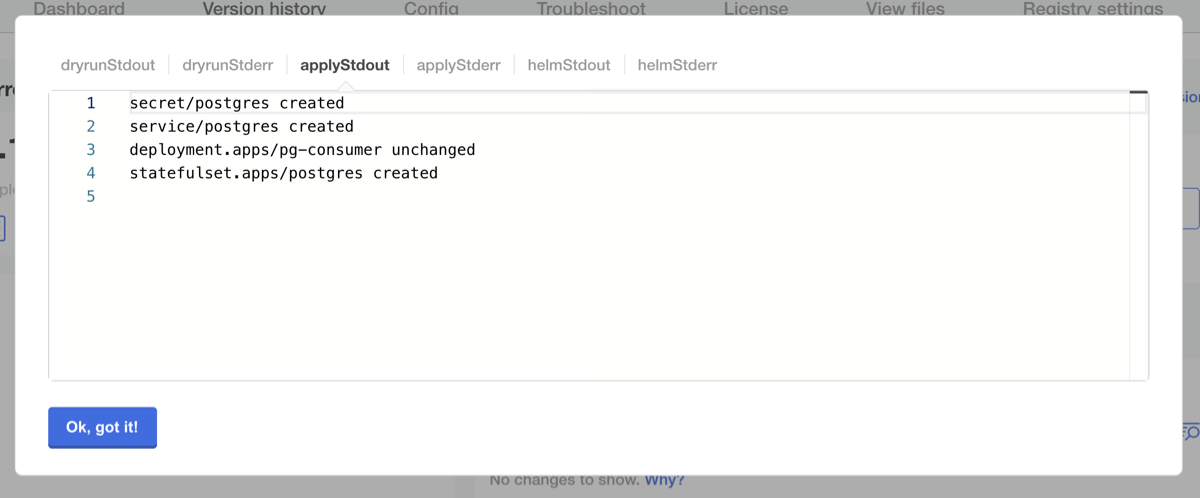Click the "deployment.apps/pg-consumer unchanged" line
The image size is (1200, 498).
pyautogui.click(x=302, y=150)
